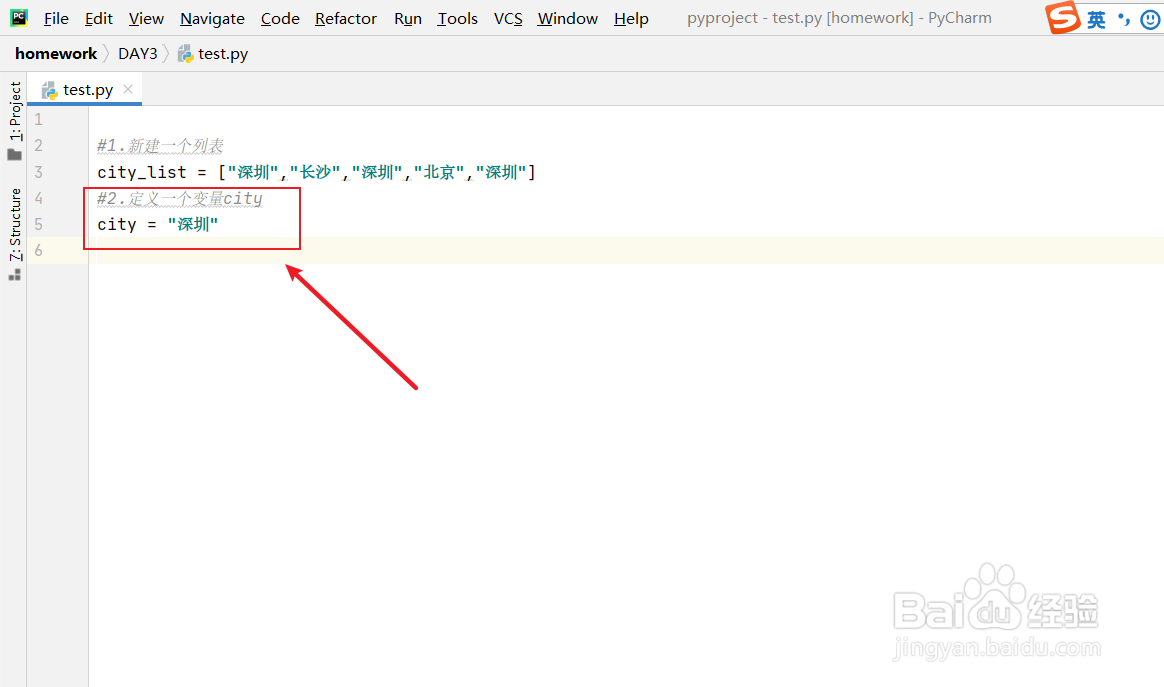Click the comment '#2.定义一个变量city'

[180, 198]
